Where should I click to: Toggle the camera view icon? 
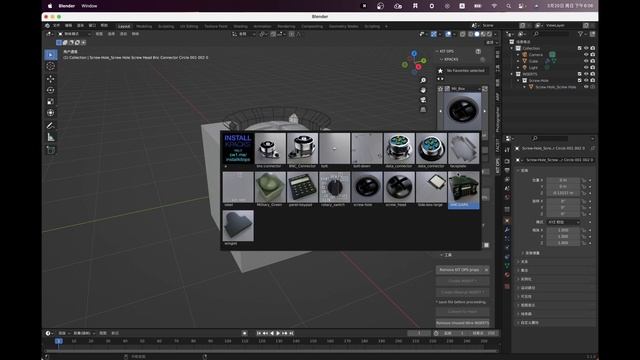[423, 100]
